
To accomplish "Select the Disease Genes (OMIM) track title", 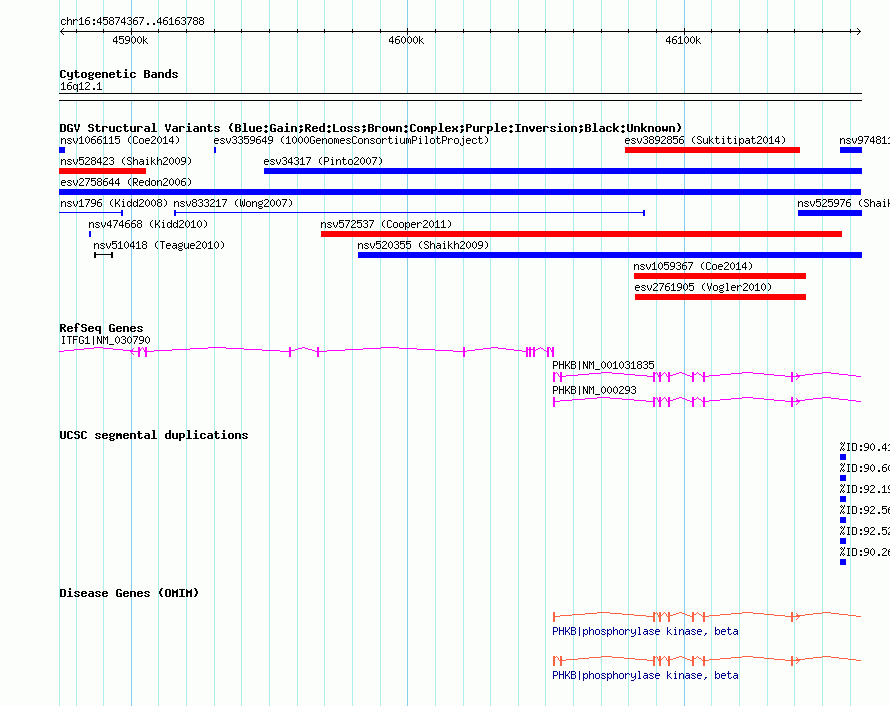I will click(129, 593).
